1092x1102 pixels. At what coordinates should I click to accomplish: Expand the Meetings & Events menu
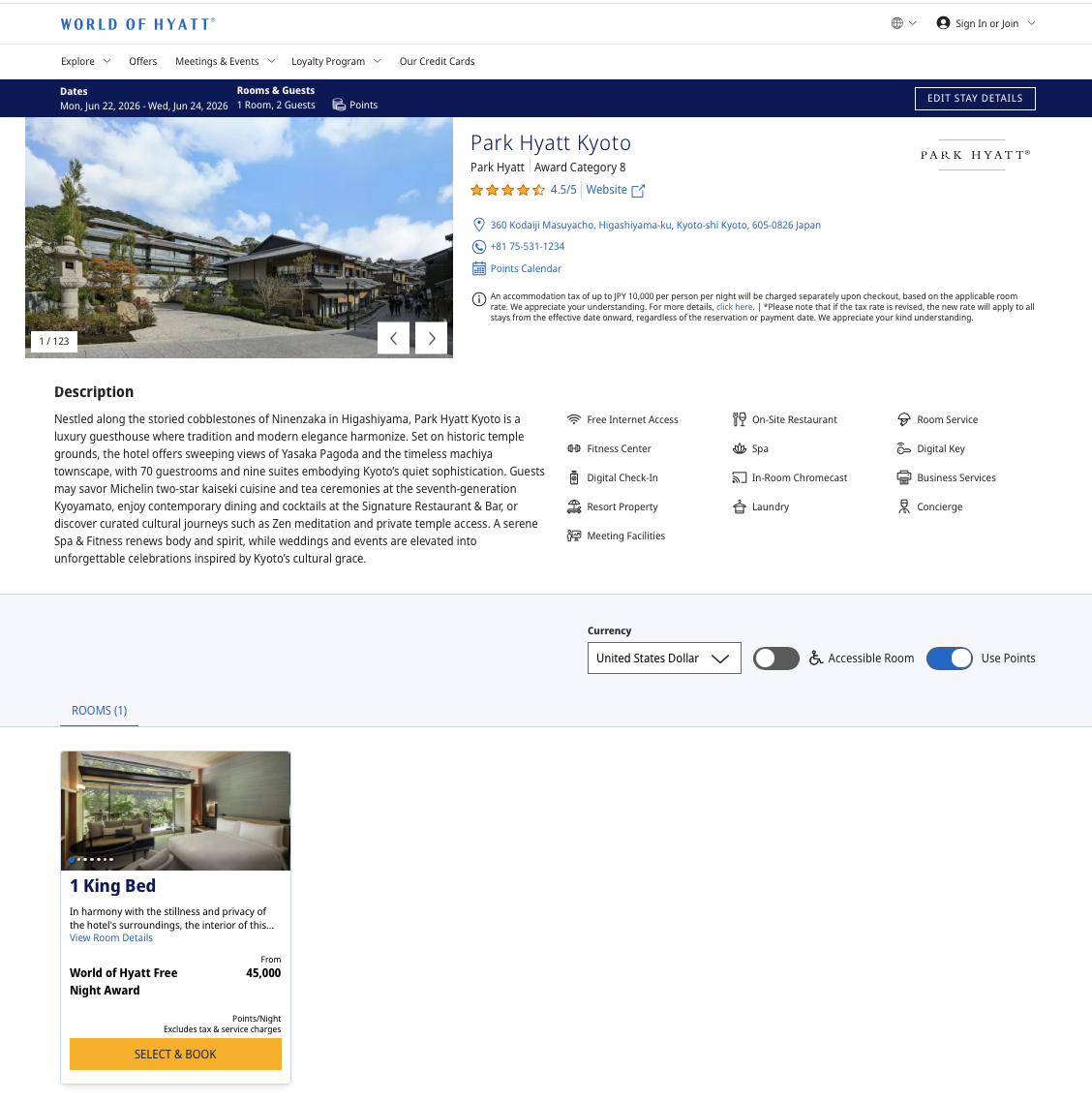coord(225,62)
